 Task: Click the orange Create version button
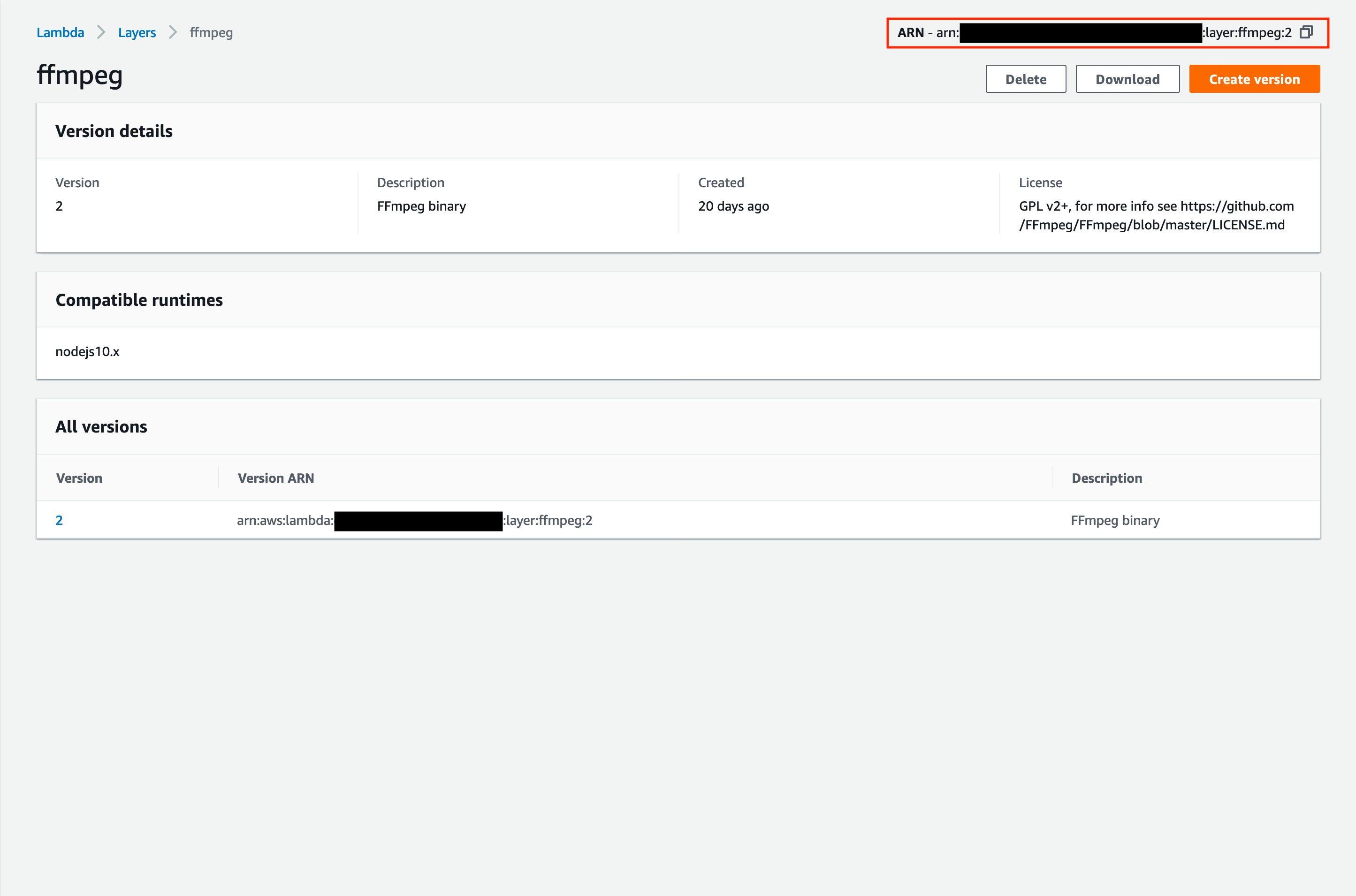[1254, 79]
